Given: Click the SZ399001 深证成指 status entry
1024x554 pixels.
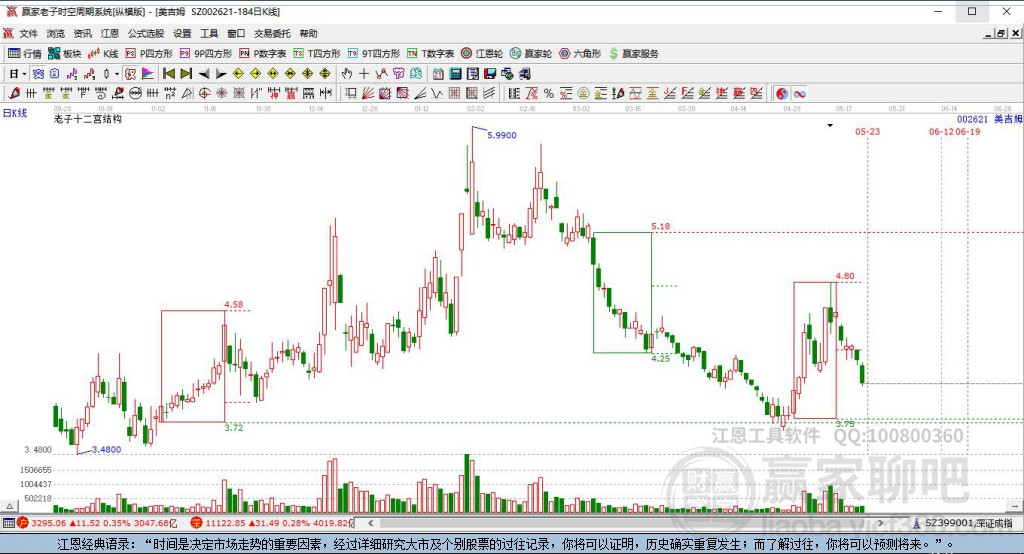Looking at the screenshot, I should pyautogui.click(x=963, y=523).
